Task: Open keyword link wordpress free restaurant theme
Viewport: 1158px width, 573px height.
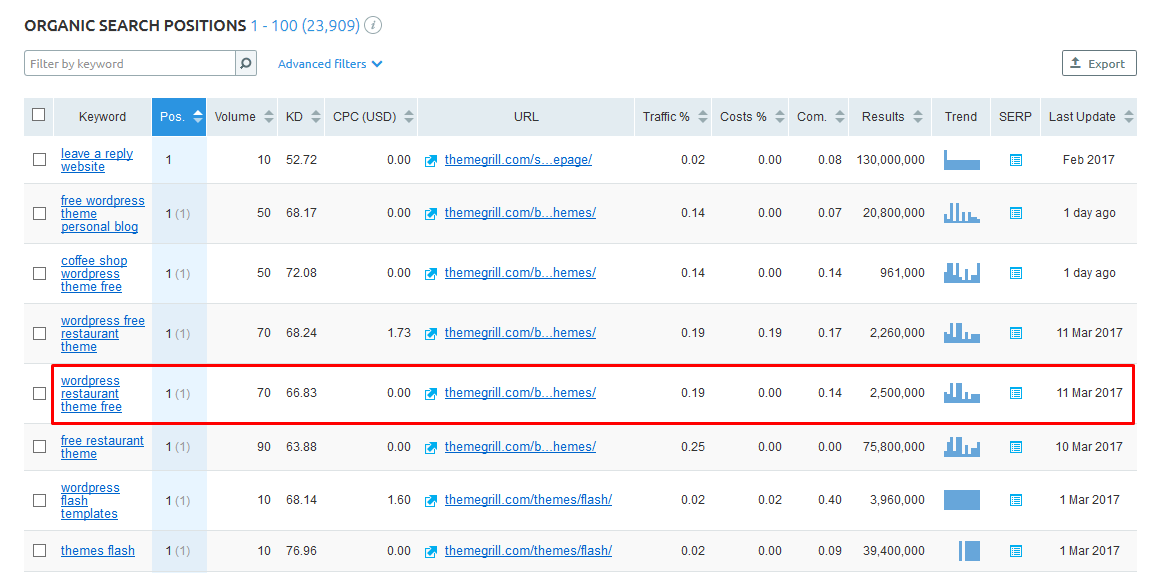Action: coord(103,334)
